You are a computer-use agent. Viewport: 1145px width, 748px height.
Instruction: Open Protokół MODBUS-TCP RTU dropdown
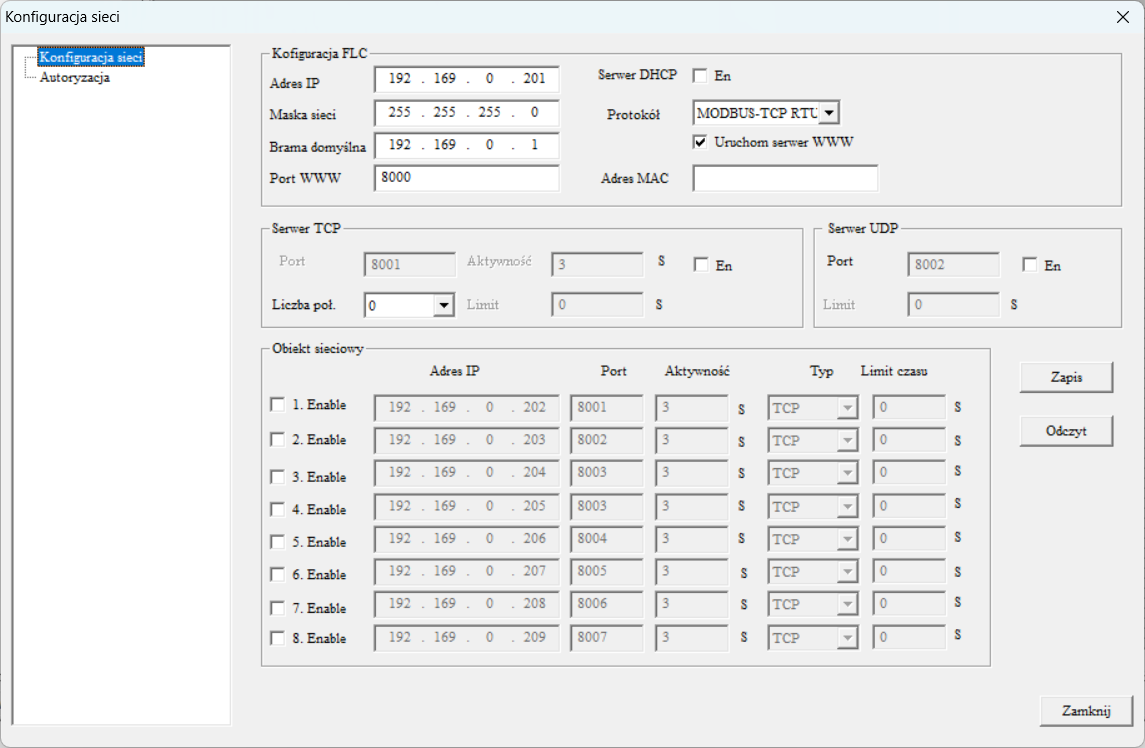[829, 113]
